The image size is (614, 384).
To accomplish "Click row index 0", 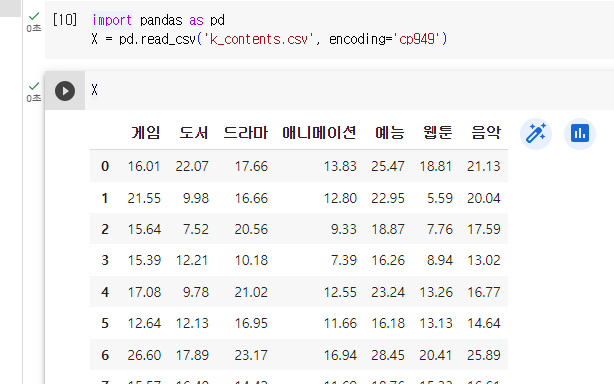I will pyautogui.click(x=105, y=166).
